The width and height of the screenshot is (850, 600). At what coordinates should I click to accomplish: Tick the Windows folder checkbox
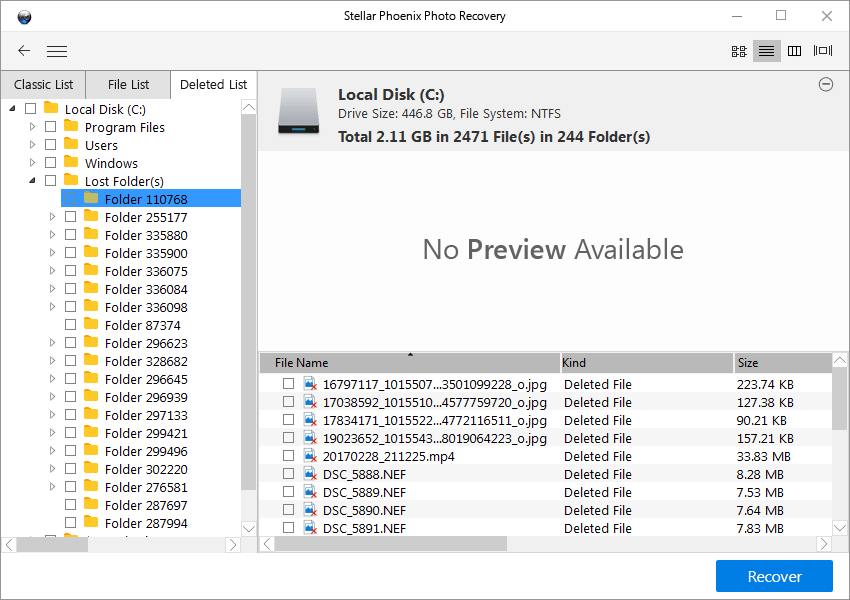pyautogui.click(x=50, y=163)
